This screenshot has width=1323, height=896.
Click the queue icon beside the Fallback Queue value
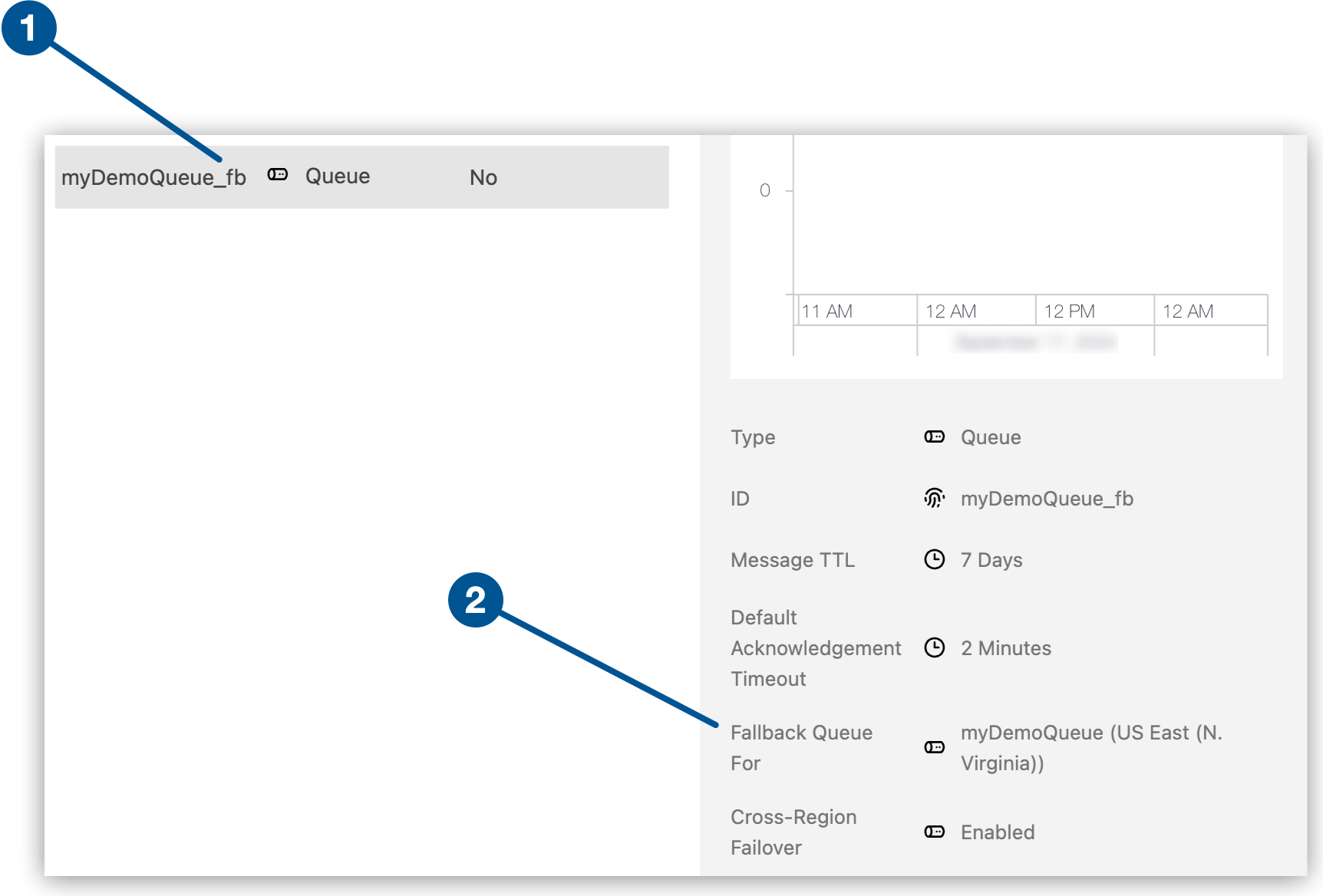pos(934,747)
